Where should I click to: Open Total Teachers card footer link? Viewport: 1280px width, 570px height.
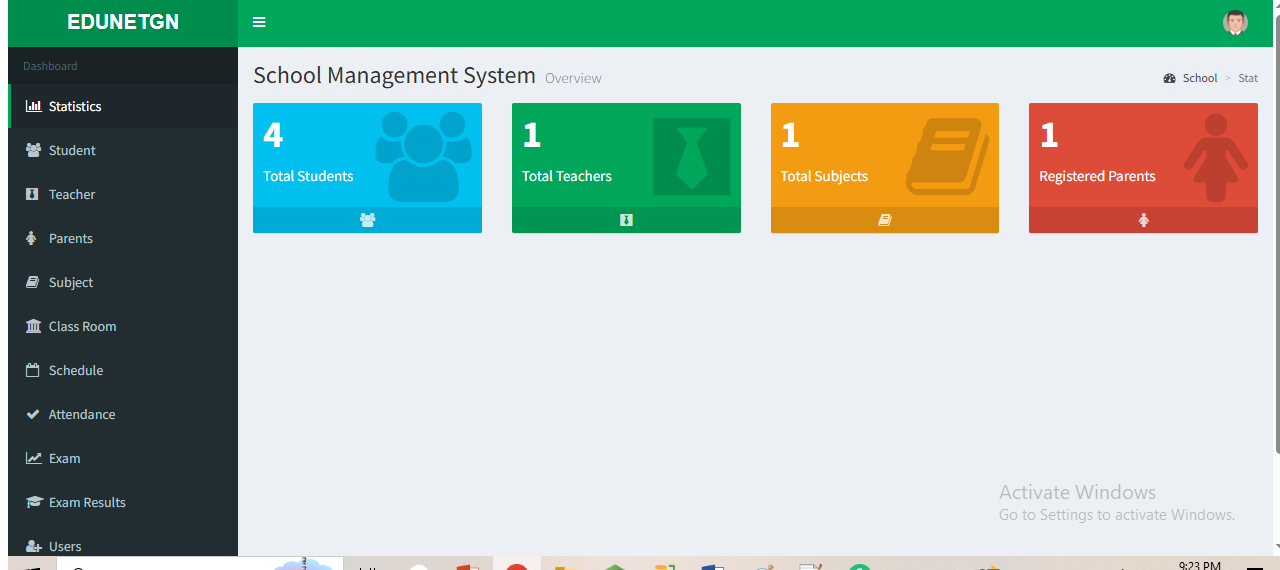[626, 220]
